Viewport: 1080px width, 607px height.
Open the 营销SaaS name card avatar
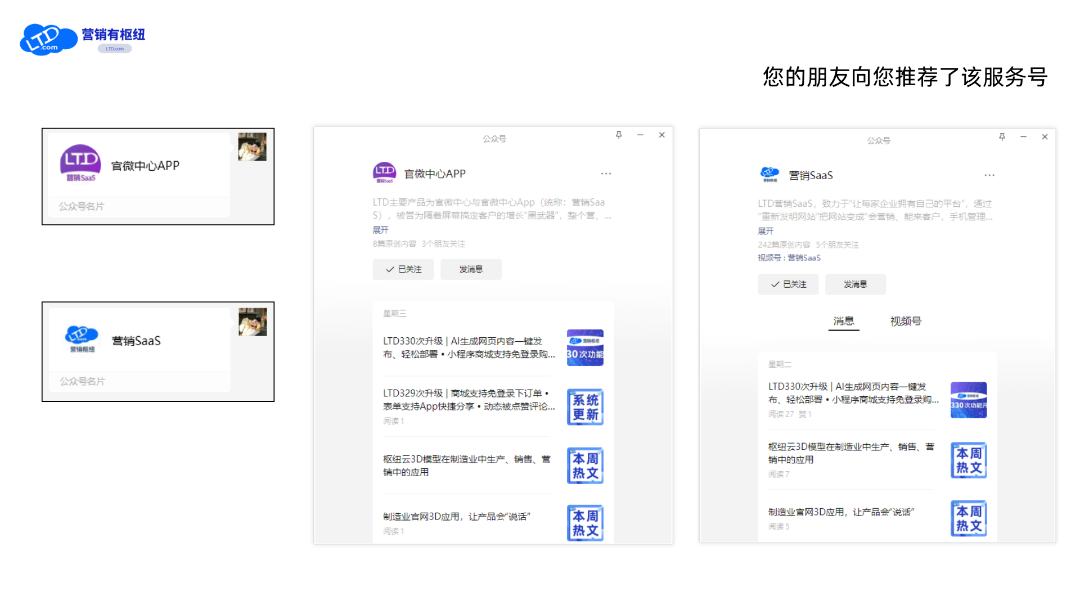point(81,339)
